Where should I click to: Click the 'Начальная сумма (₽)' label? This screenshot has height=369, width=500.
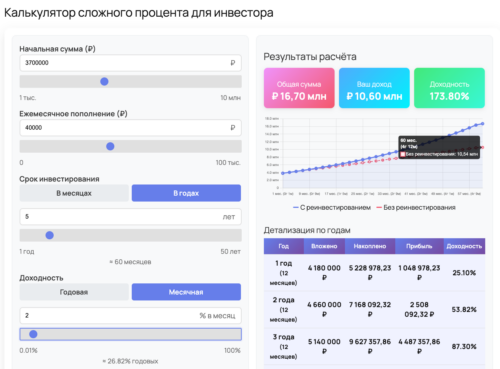click(x=57, y=49)
